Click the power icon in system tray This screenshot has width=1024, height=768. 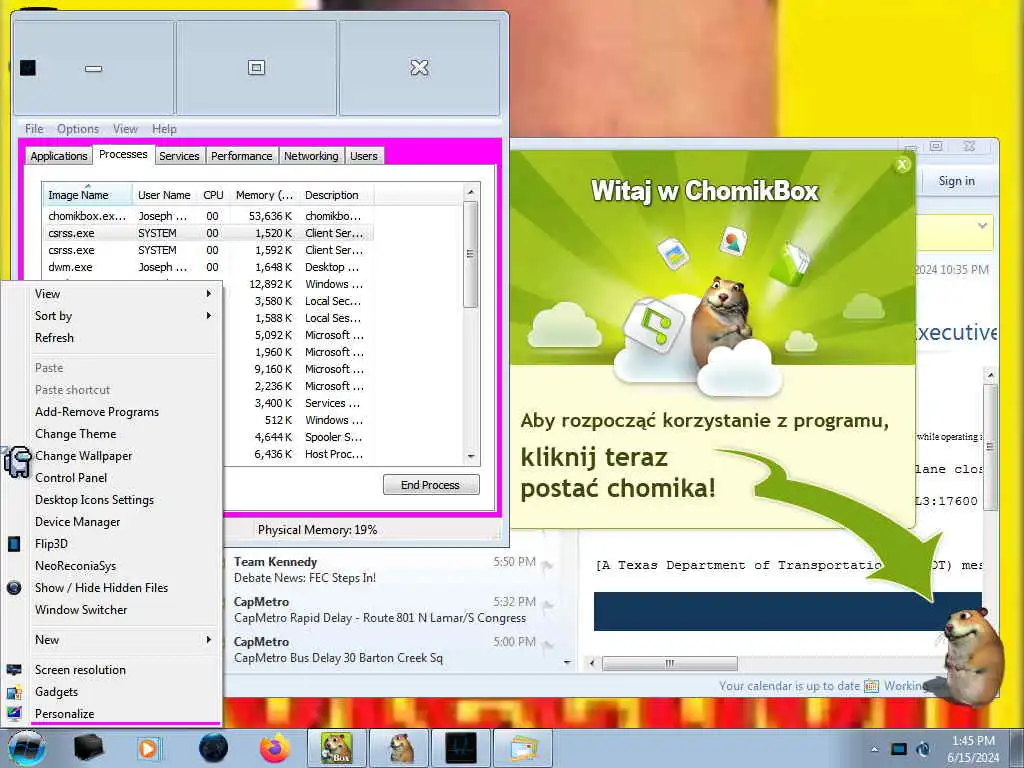[x=923, y=749]
